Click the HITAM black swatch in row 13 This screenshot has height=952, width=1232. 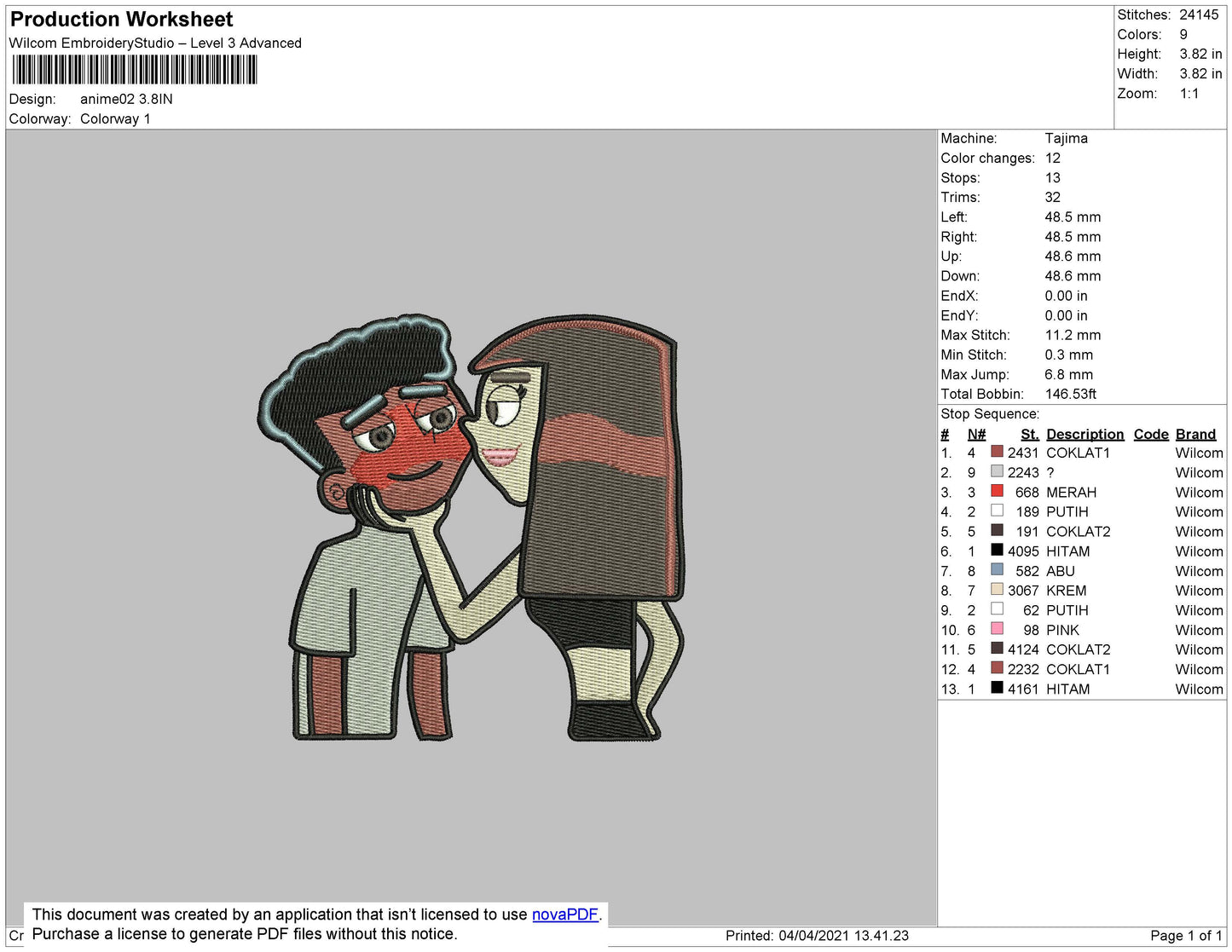tap(997, 687)
